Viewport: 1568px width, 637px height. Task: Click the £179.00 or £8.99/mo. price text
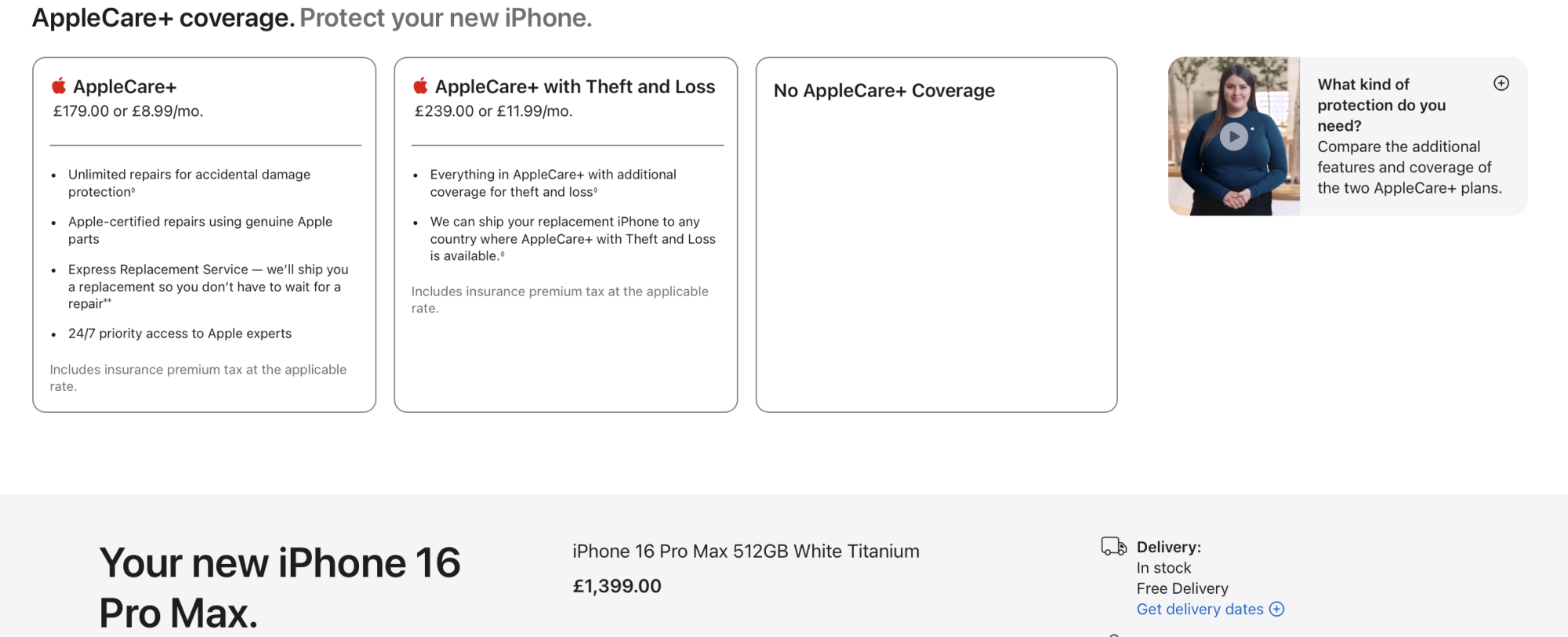[129, 111]
